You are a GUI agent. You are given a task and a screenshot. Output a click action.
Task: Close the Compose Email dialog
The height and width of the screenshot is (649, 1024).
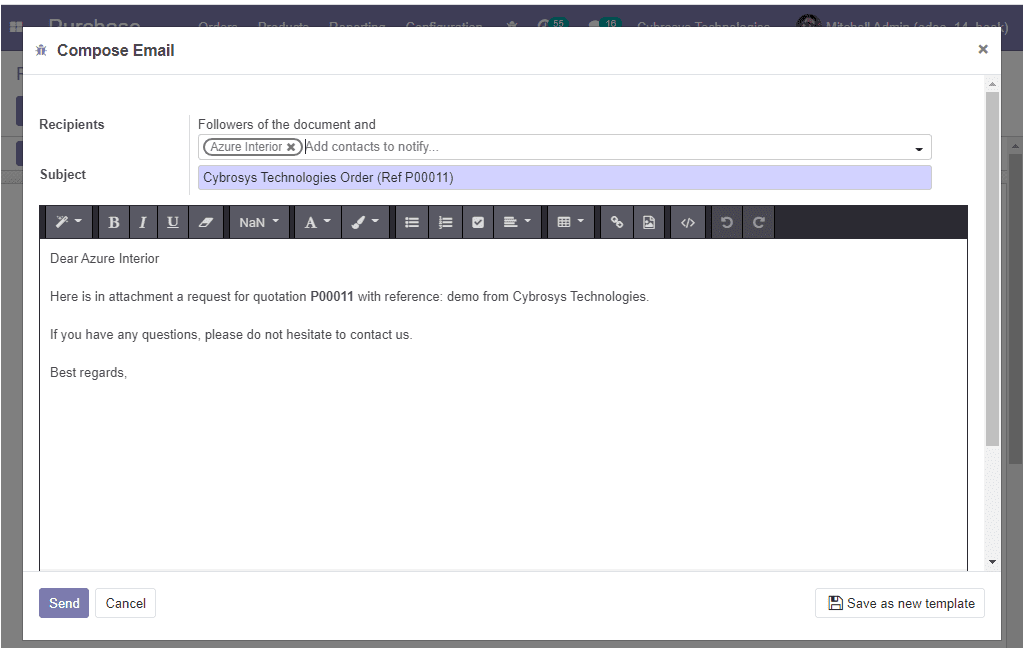(983, 49)
